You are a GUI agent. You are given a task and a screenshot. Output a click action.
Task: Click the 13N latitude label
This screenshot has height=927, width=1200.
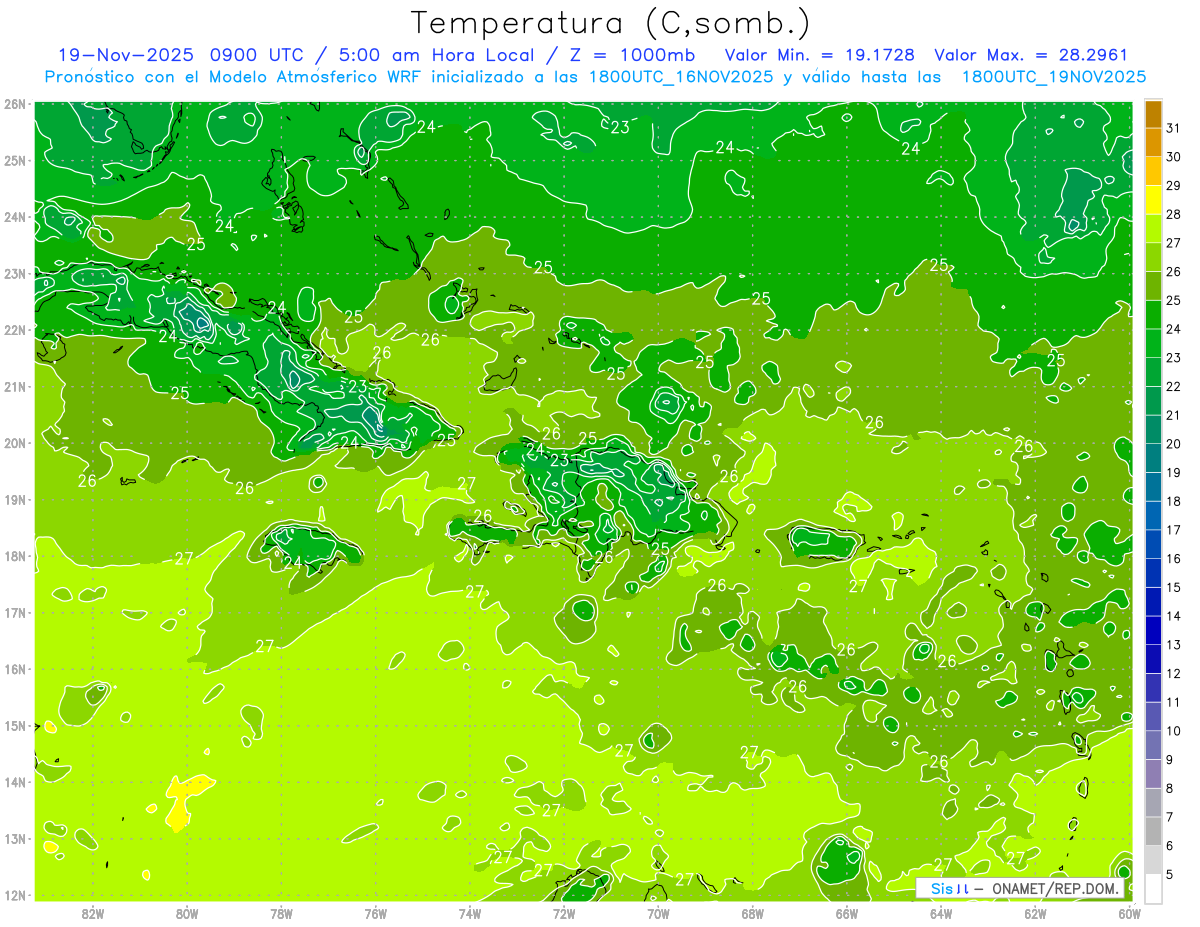coord(15,839)
